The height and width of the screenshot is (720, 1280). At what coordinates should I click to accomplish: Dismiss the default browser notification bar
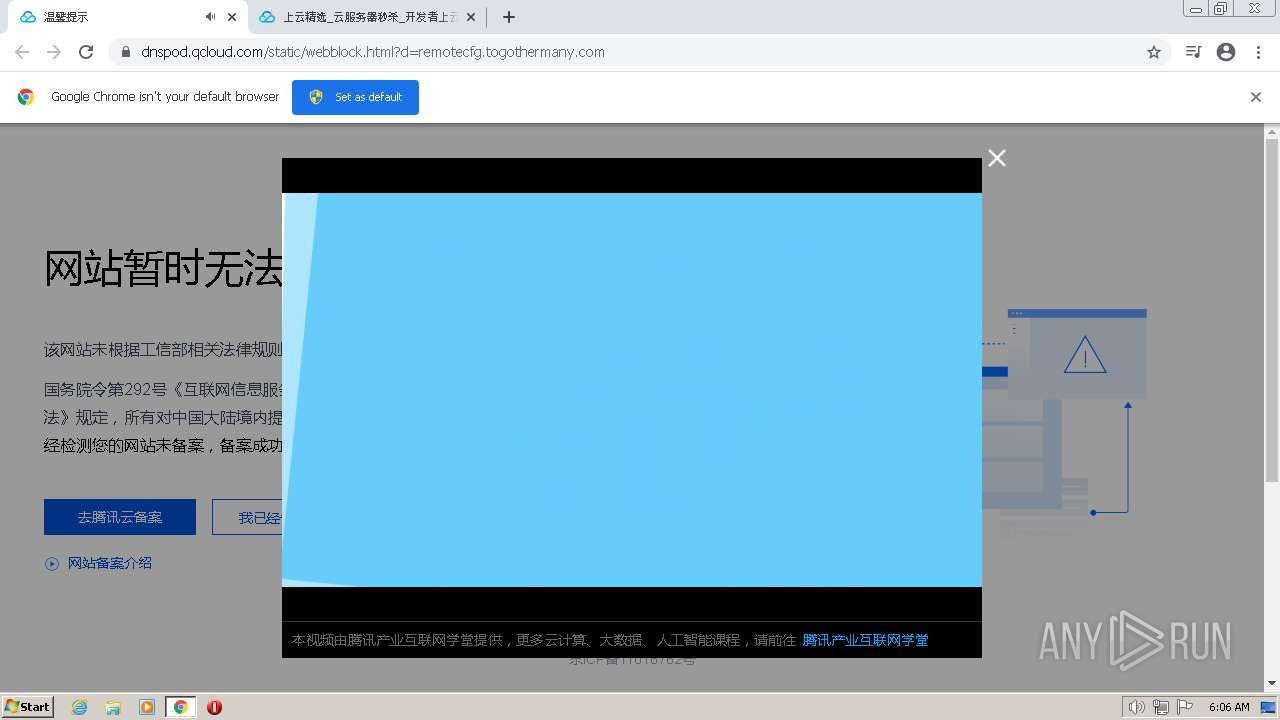[1256, 97]
